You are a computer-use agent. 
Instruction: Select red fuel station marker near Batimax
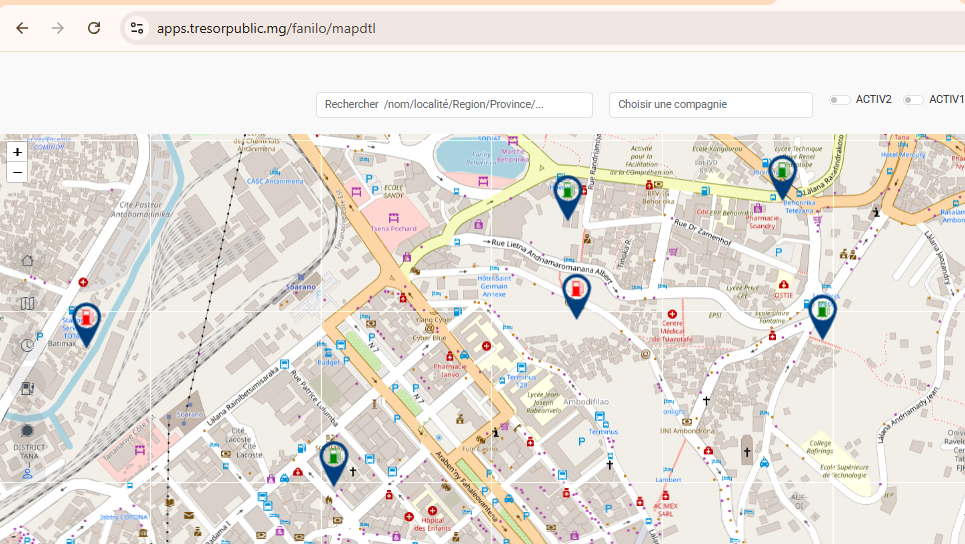pyautogui.click(x=87, y=324)
